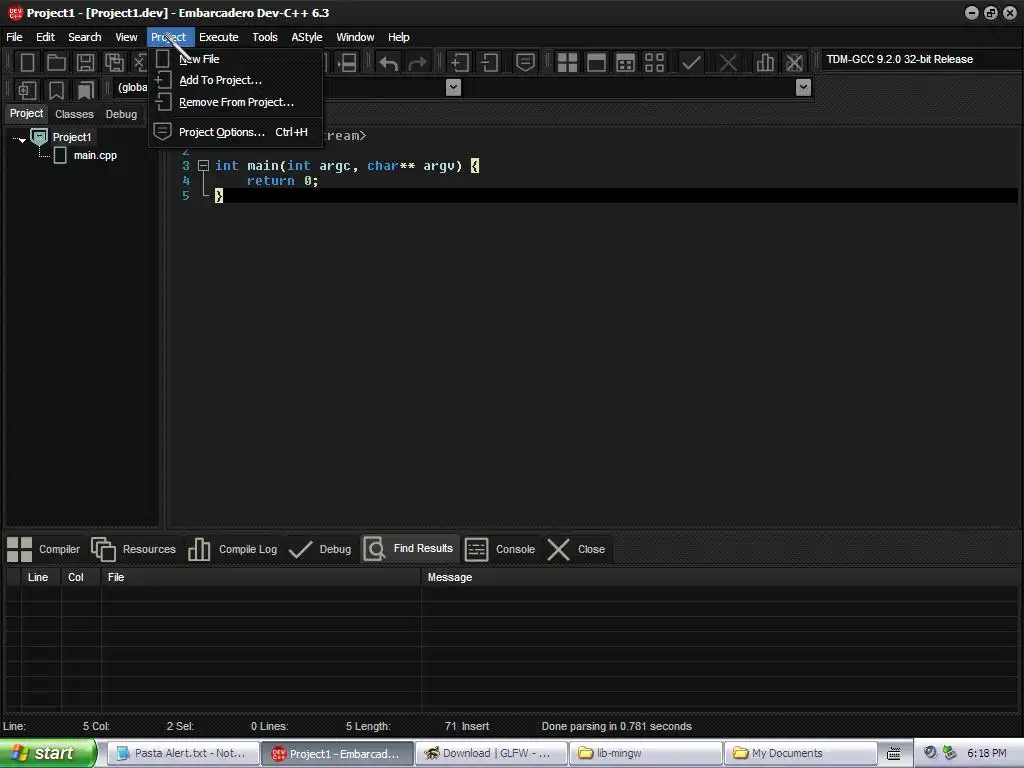Image resolution: width=1024 pixels, height=768 pixels.
Task: Click the Debug checkmark toolbar icon
Action: coord(691,63)
